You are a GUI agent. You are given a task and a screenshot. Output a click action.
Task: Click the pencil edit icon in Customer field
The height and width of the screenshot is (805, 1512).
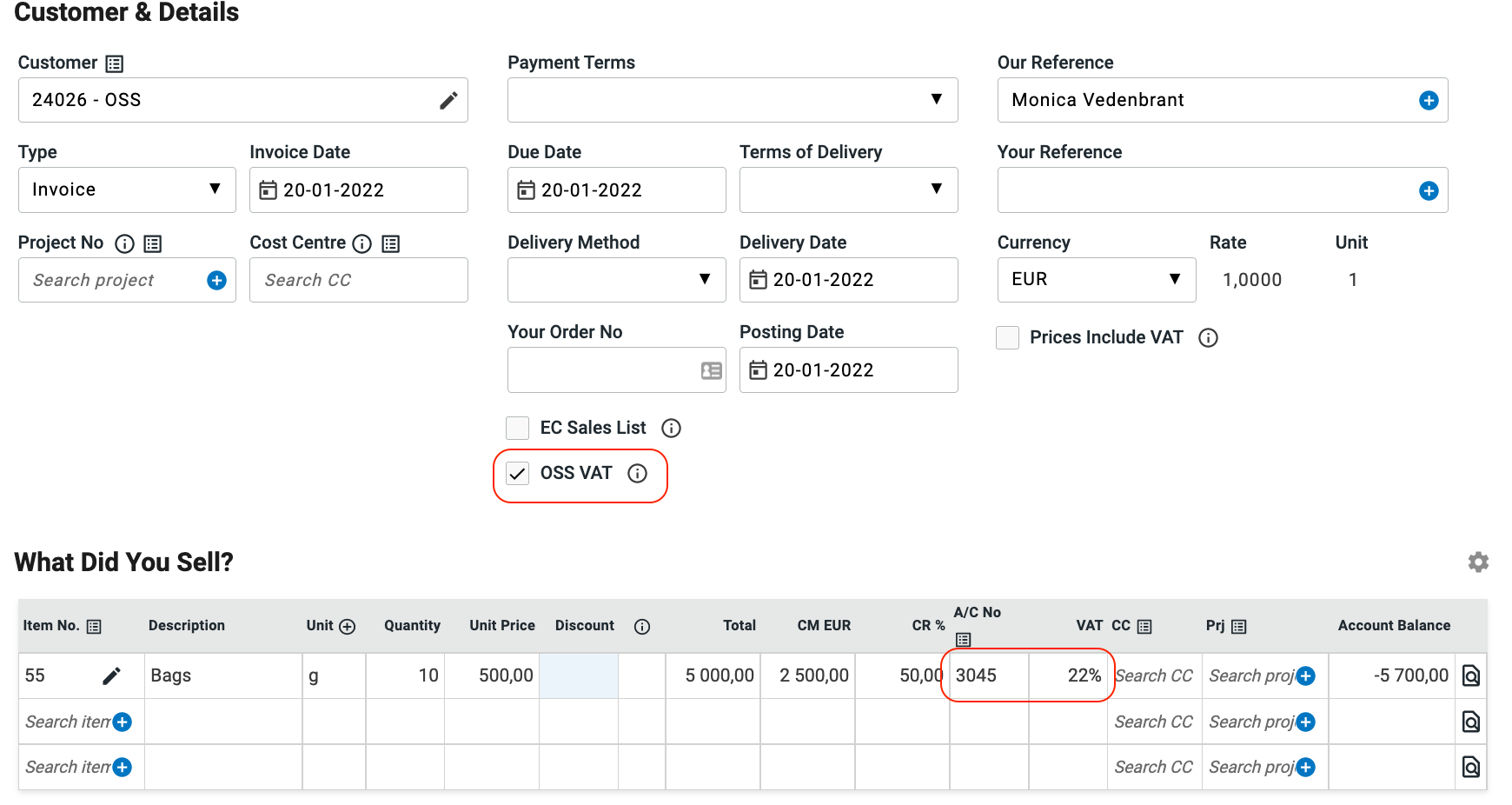coord(448,101)
